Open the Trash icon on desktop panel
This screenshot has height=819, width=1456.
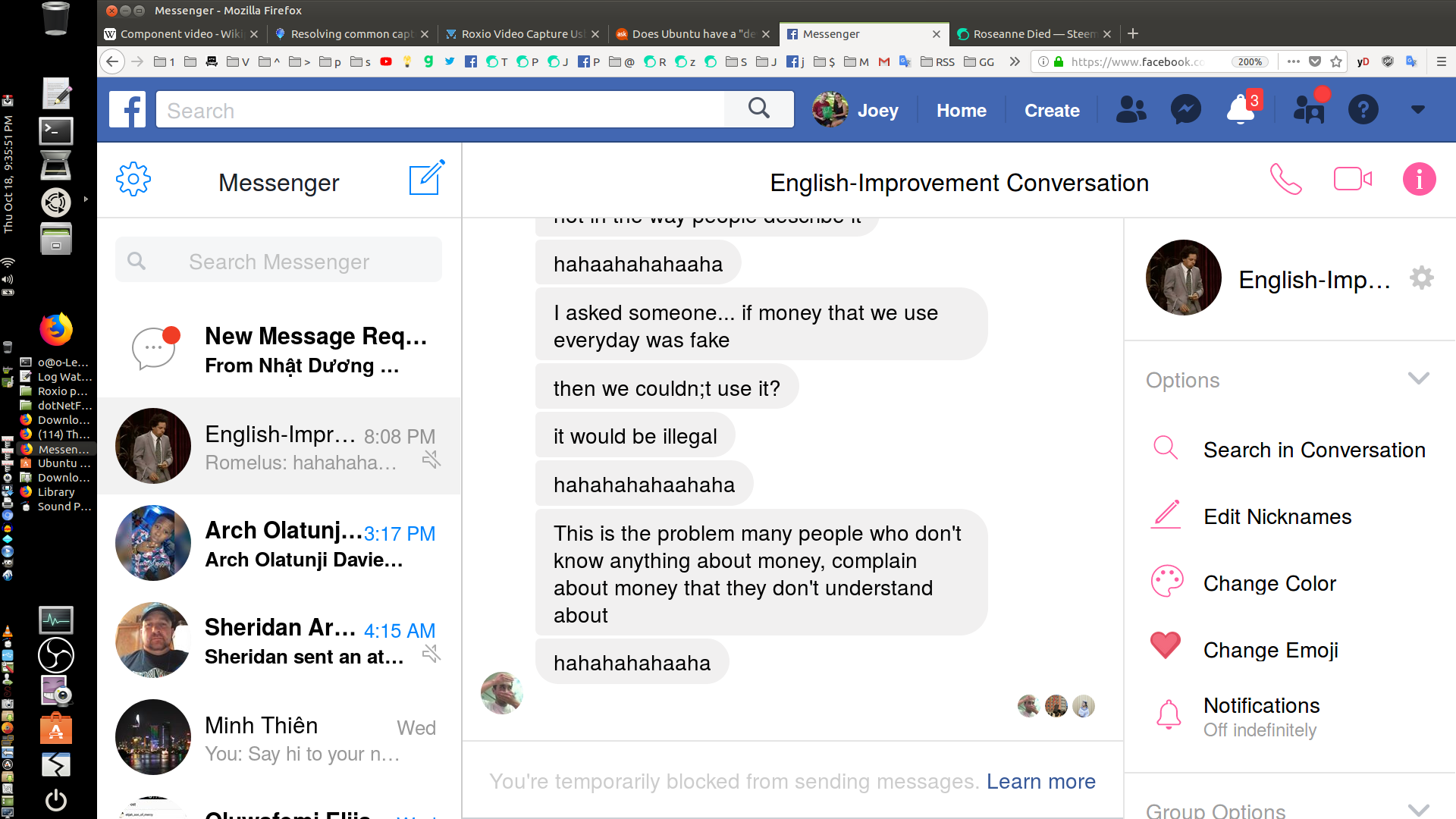click(55, 18)
